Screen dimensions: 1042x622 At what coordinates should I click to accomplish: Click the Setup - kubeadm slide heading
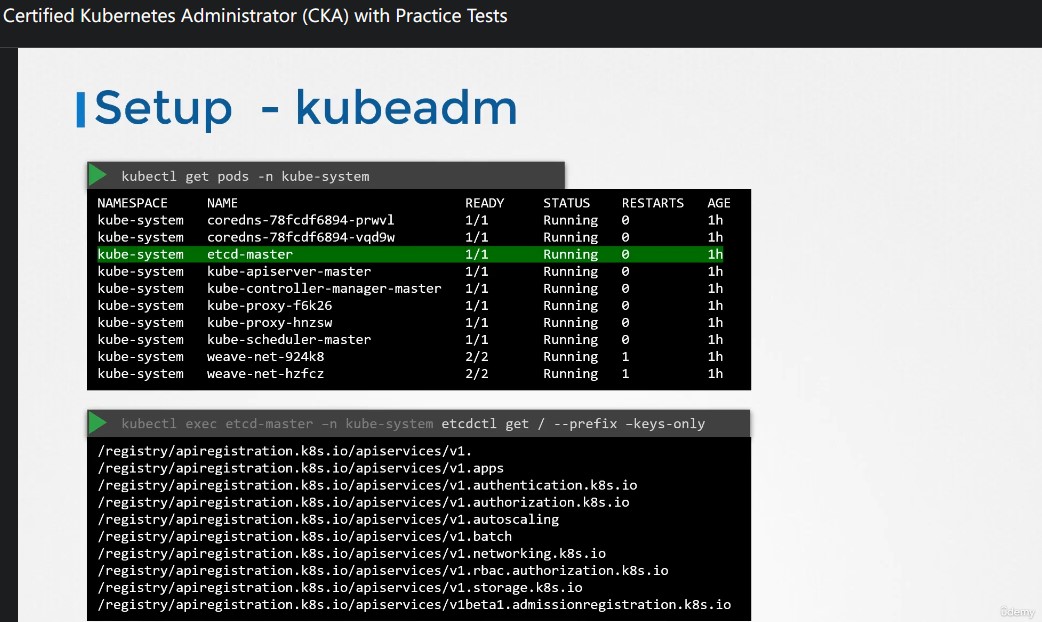click(x=306, y=108)
